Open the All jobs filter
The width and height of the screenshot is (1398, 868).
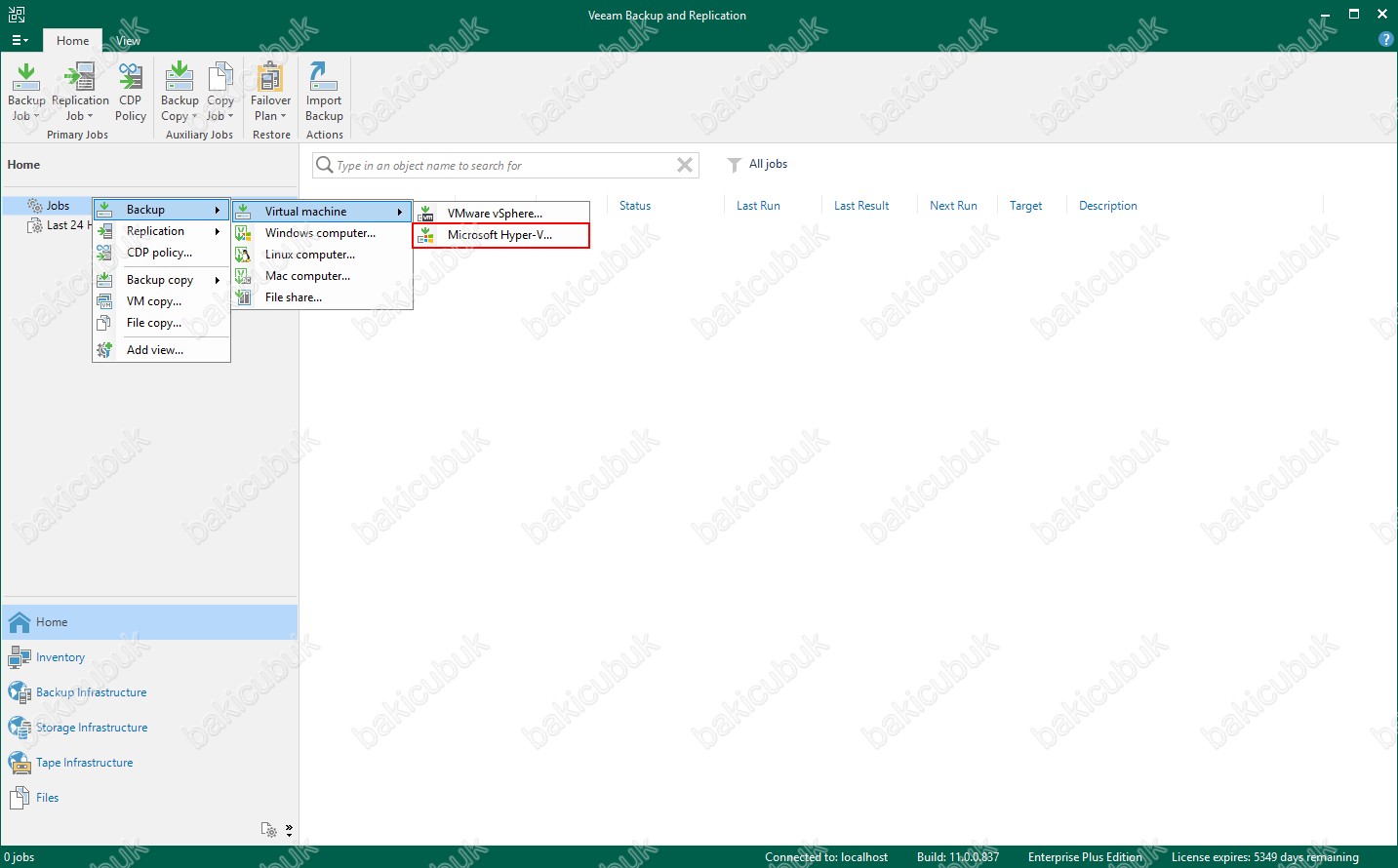[757, 164]
